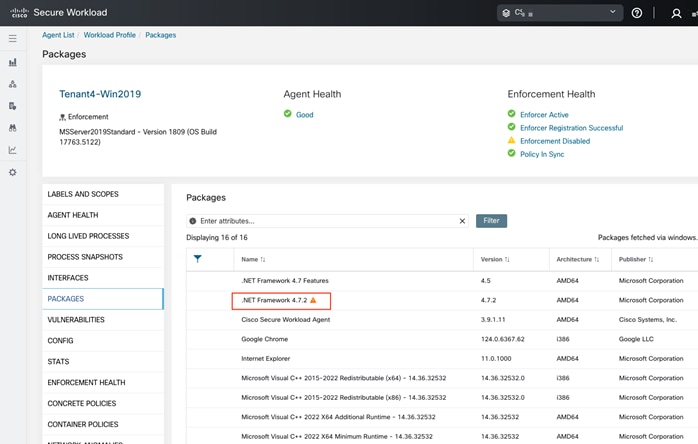Click the Enforcement Disabled link

(555, 141)
